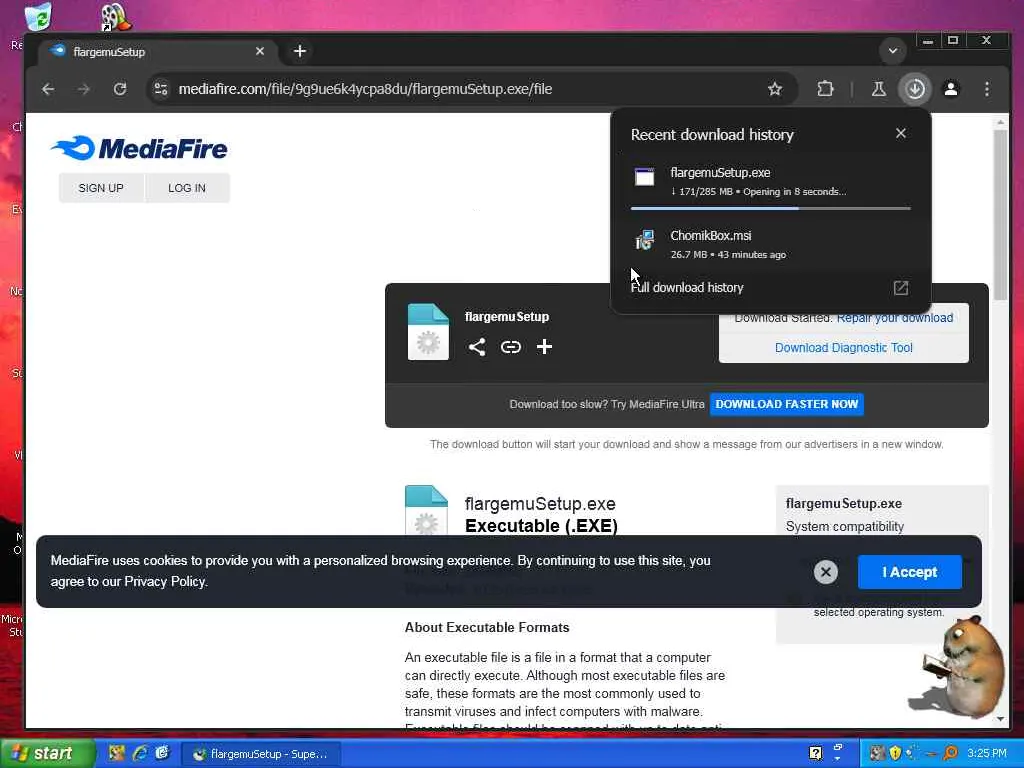Click the Repair your download link
Screen dimensions: 1024x768
[895, 318]
